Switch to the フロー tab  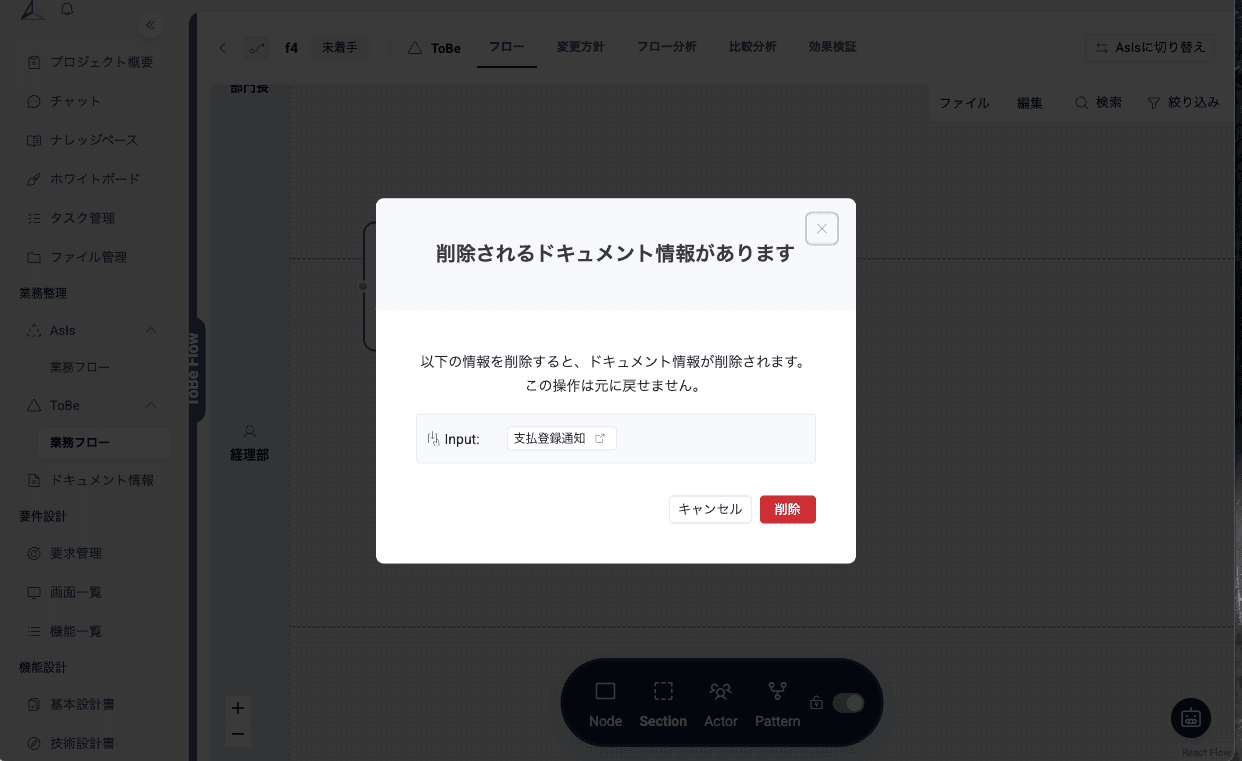click(x=507, y=47)
